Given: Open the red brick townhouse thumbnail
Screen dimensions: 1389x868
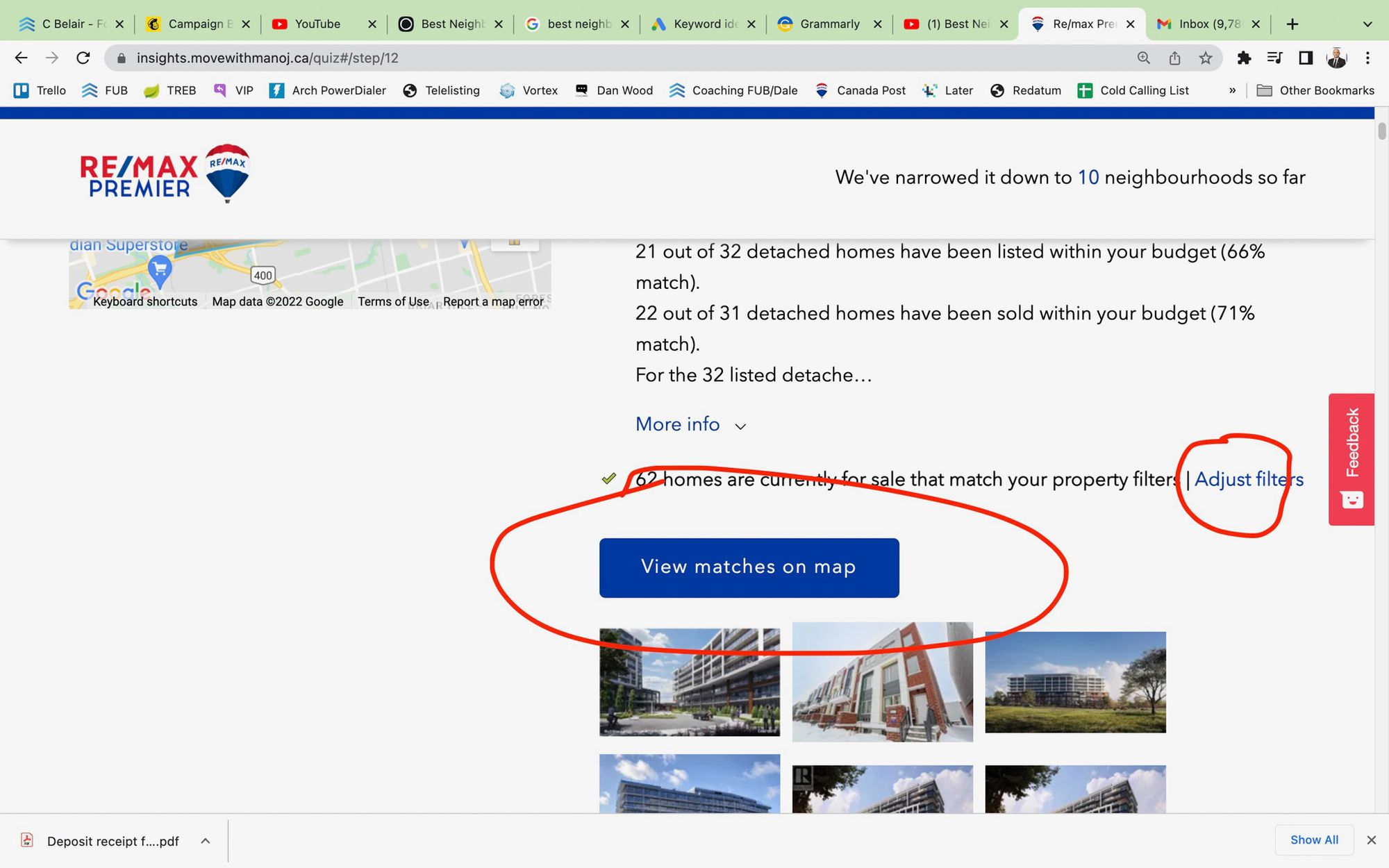Looking at the screenshot, I should [882, 682].
